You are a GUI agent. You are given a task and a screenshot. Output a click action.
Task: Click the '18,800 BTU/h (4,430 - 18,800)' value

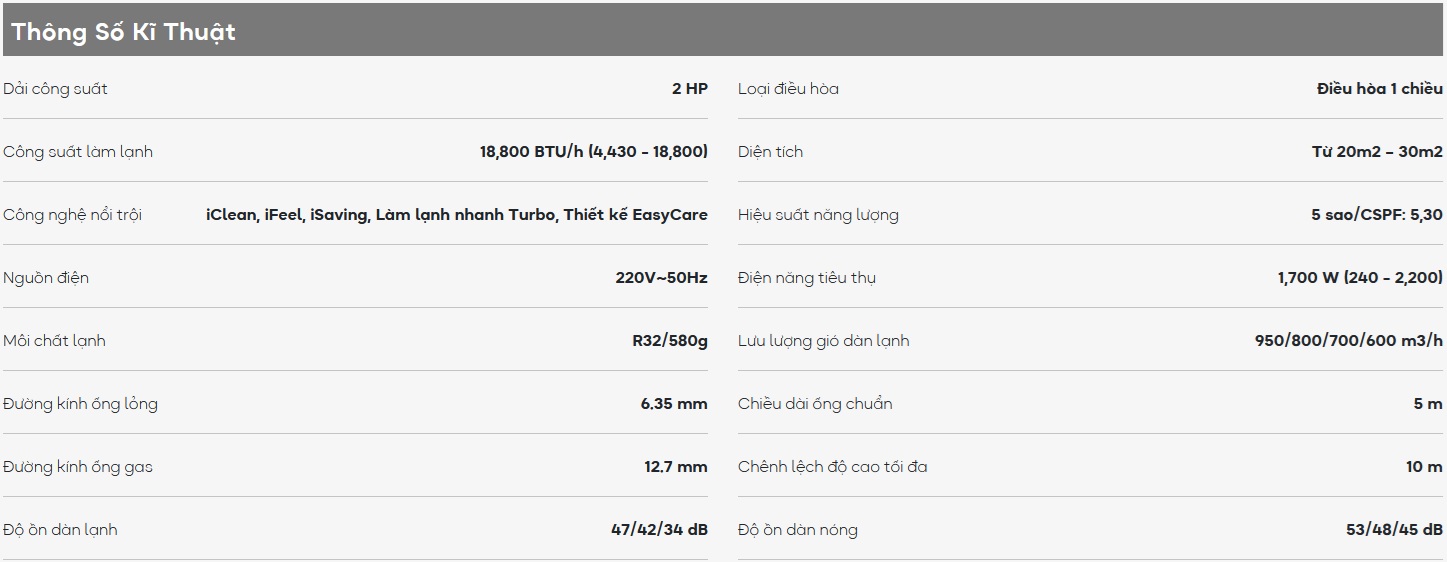pos(594,152)
